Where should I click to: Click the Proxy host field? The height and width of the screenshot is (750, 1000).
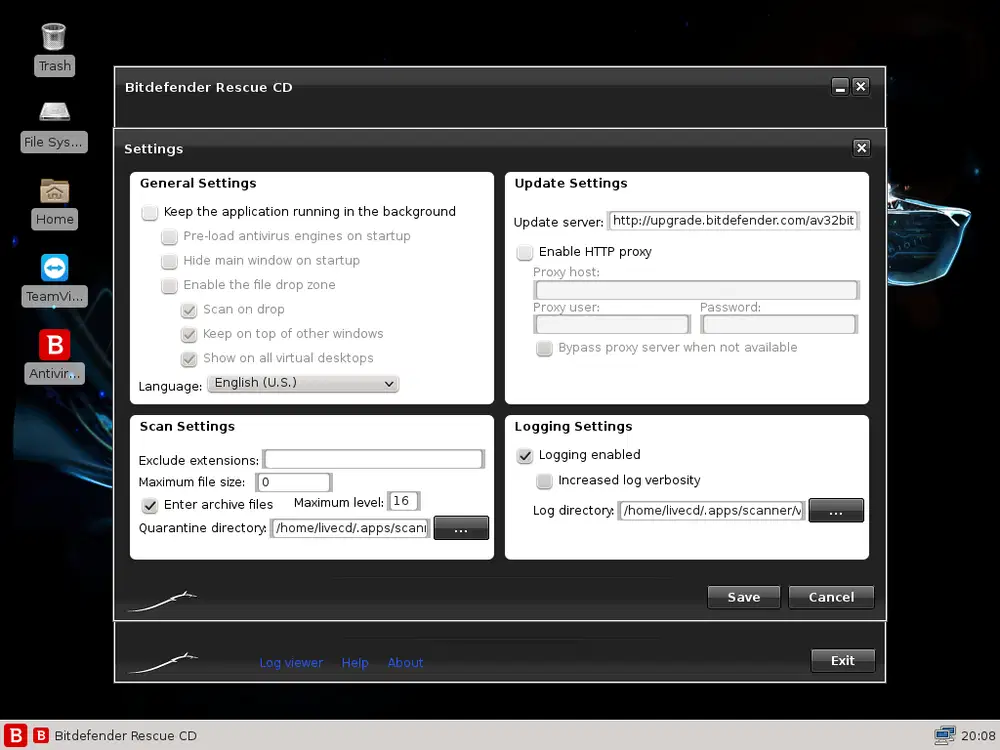pos(696,290)
